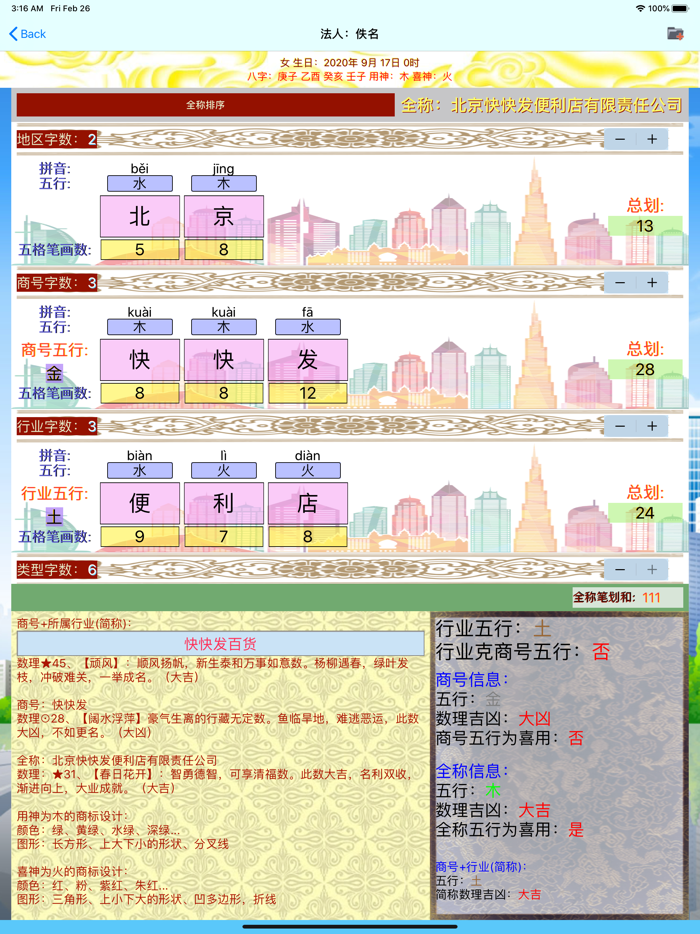
Task: Select the 京 character box
Action: (224, 216)
